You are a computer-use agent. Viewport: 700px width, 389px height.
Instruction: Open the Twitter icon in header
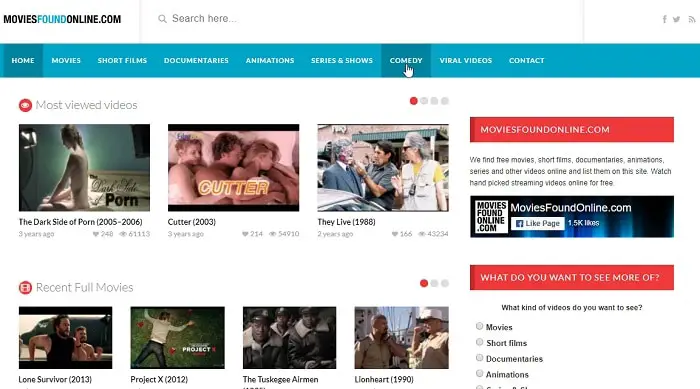click(677, 19)
